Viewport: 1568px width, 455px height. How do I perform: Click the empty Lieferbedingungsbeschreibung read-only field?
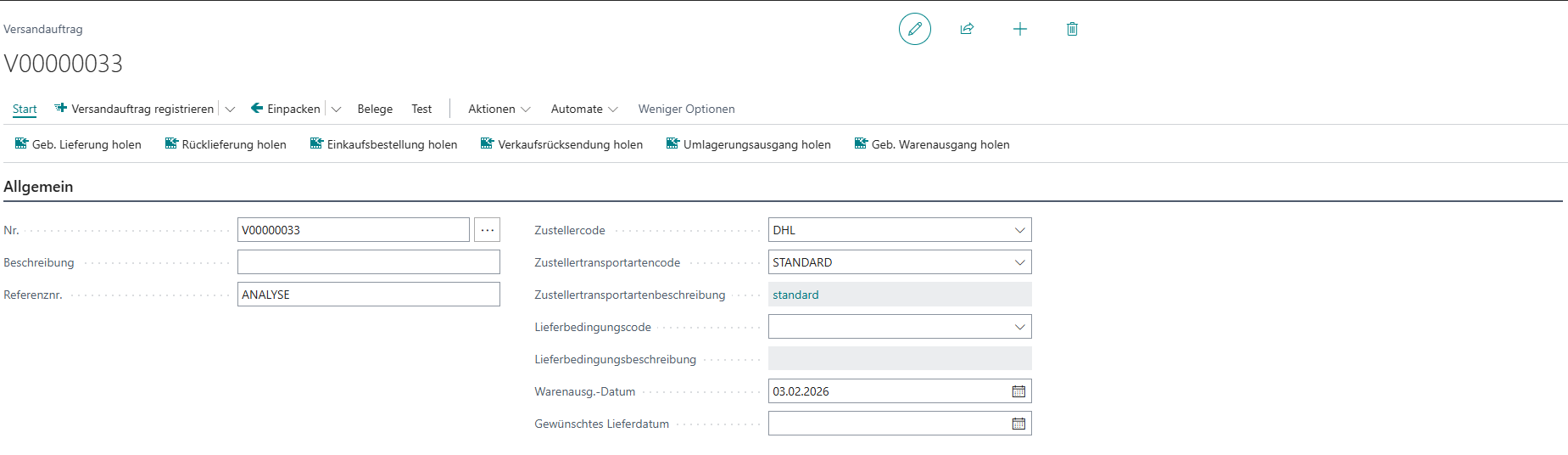[900, 359]
